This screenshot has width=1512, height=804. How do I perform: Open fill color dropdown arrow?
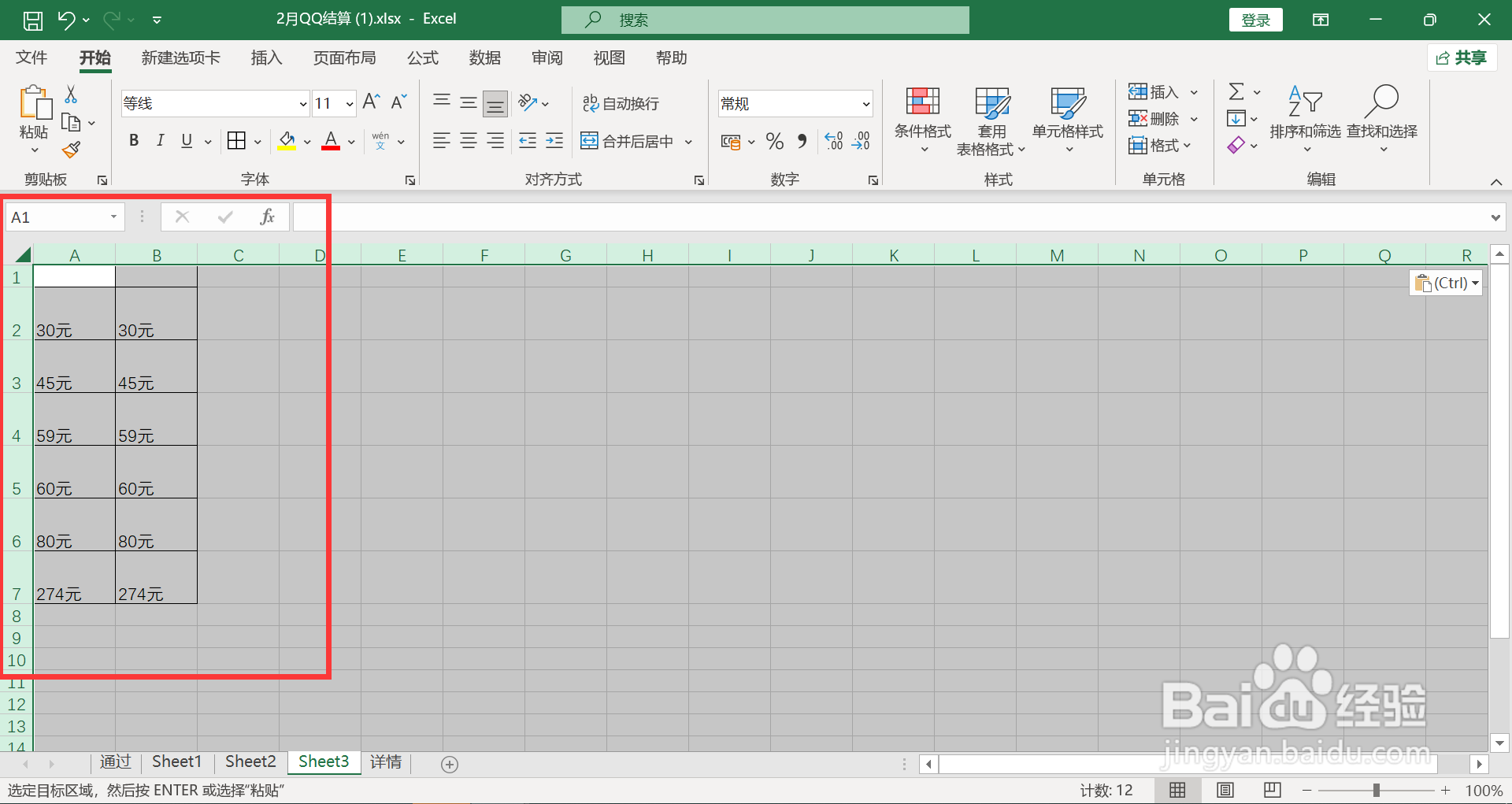coord(307,142)
